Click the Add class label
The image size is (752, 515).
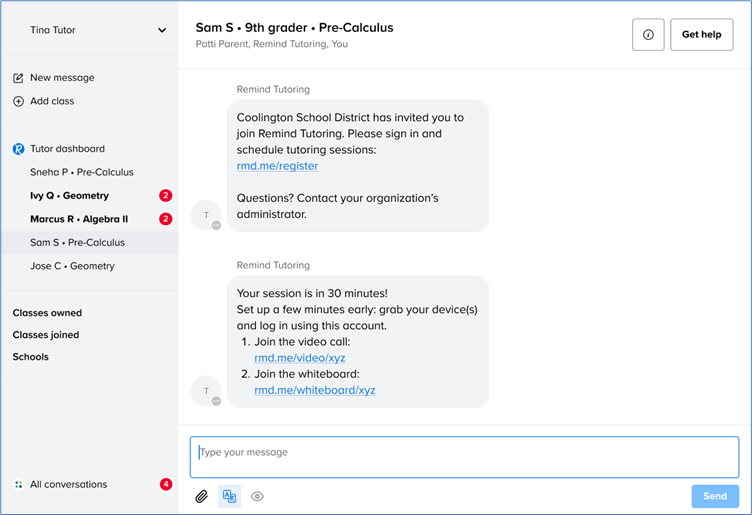[52, 101]
